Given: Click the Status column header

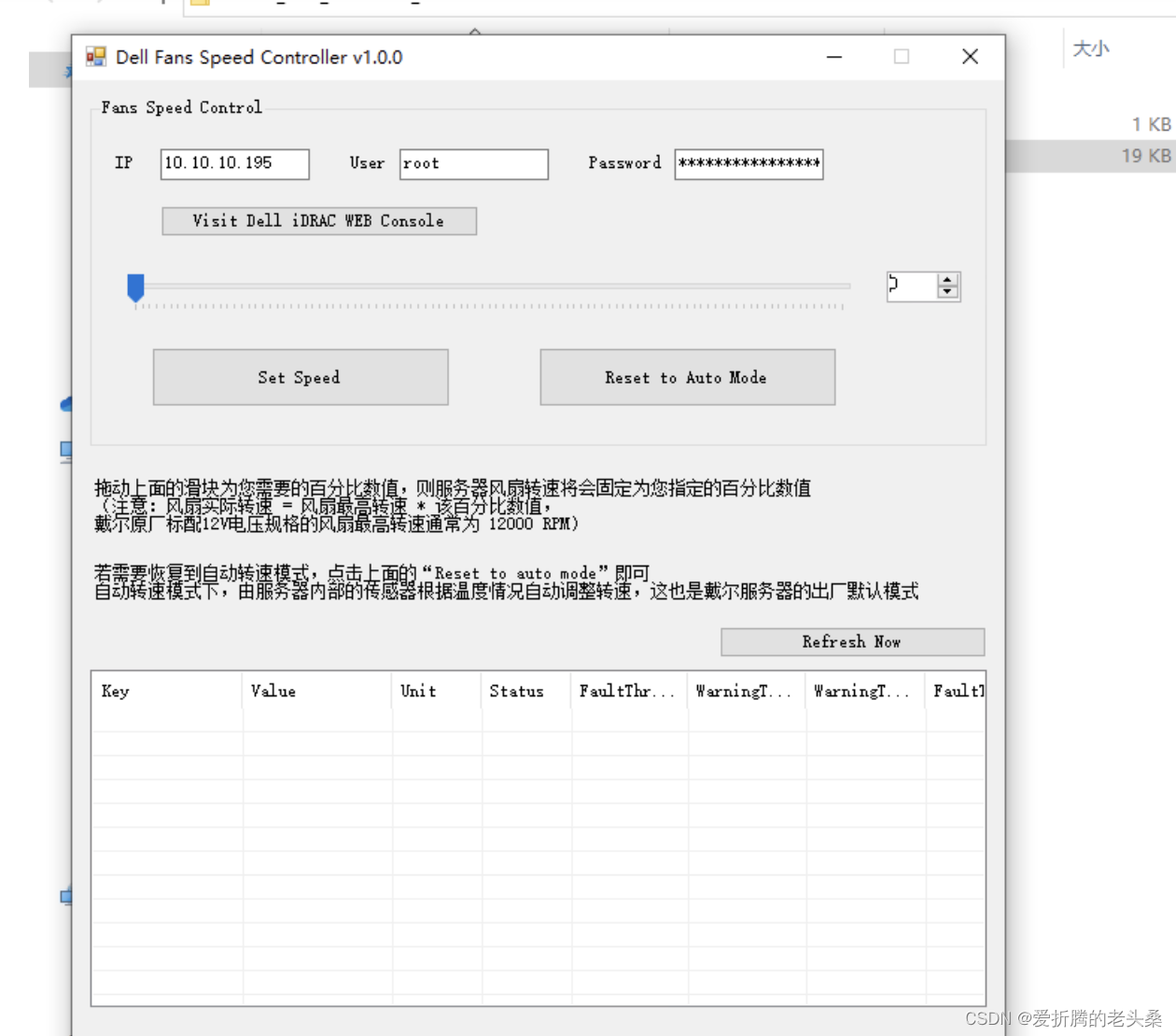Looking at the screenshot, I should (525, 692).
